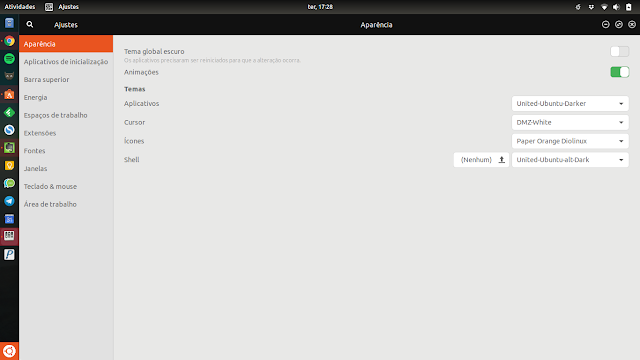This screenshot has width=640, height=360.
Task: Open the Cursor dropdown DMZ-White
Action: pyautogui.click(x=570, y=122)
